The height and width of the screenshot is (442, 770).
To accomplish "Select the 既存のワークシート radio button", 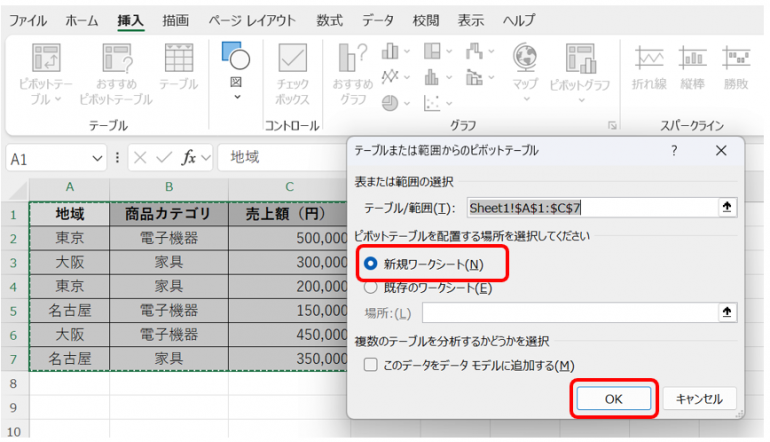I will pyautogui.click(x=371, y=288).
